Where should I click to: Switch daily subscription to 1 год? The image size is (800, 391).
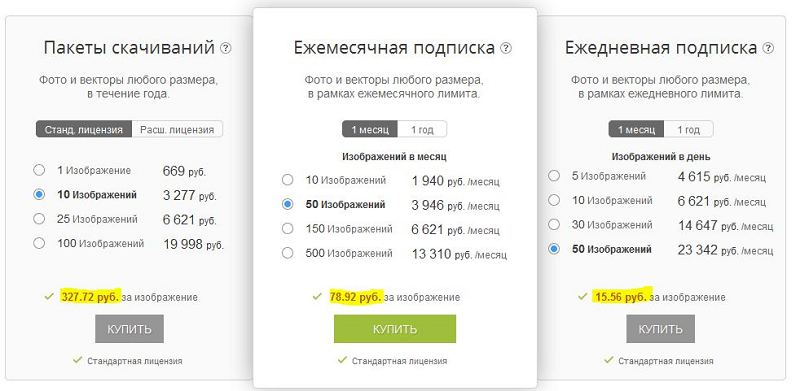tap(688, 130)
